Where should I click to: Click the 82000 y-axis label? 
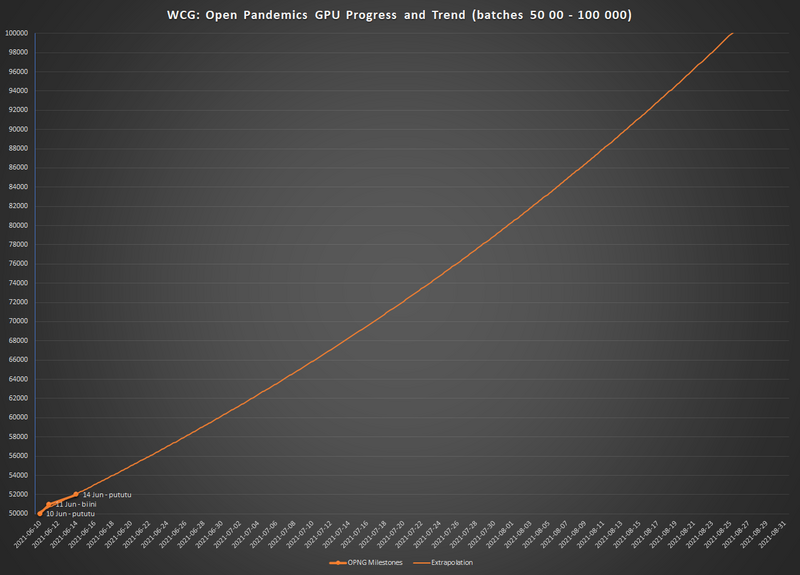click(18, 206)
